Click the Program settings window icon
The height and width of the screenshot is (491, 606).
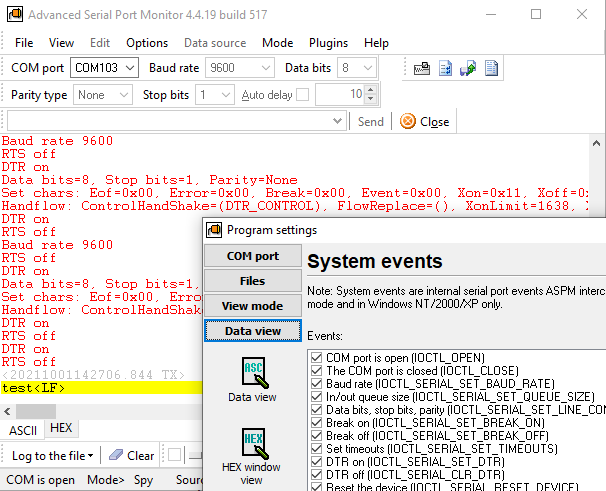click(x=214, y=230)
